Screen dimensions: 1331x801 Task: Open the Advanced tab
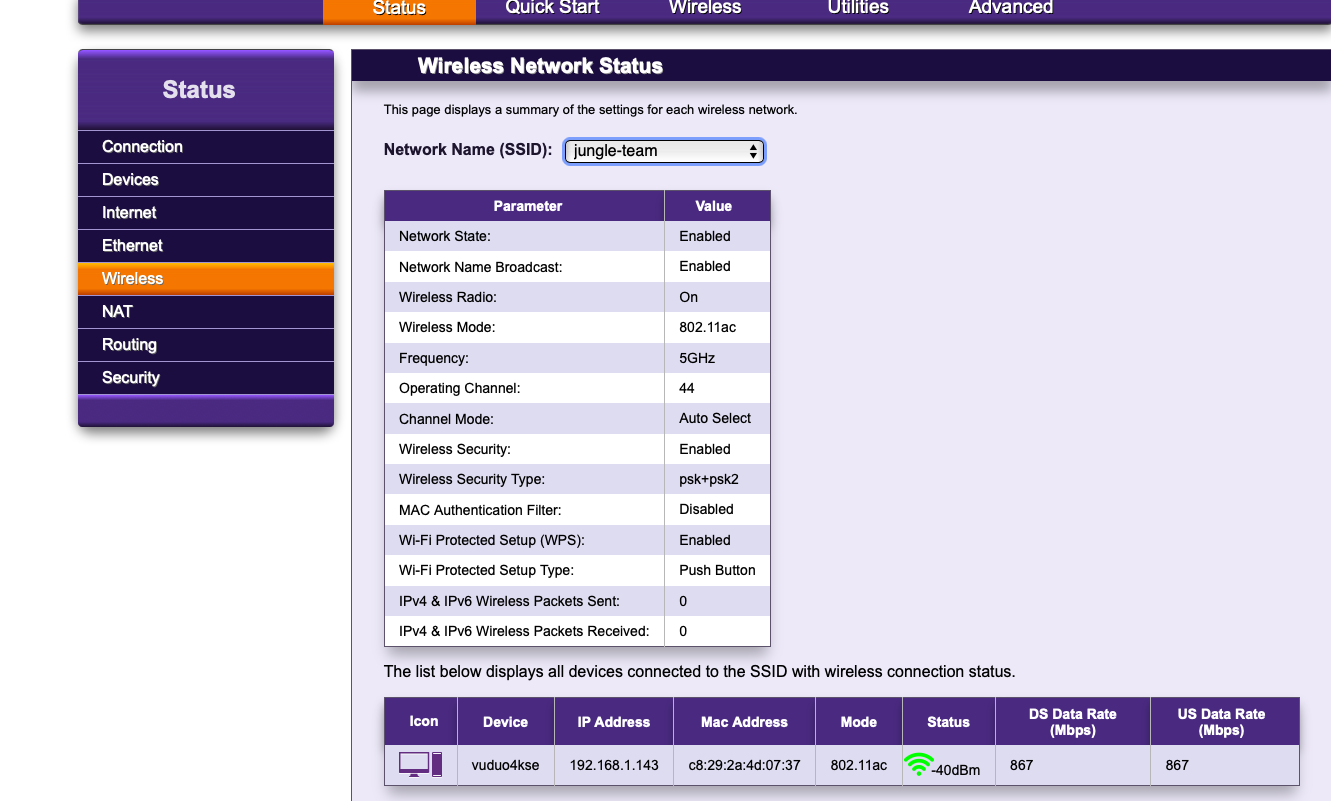(1010, 8)
